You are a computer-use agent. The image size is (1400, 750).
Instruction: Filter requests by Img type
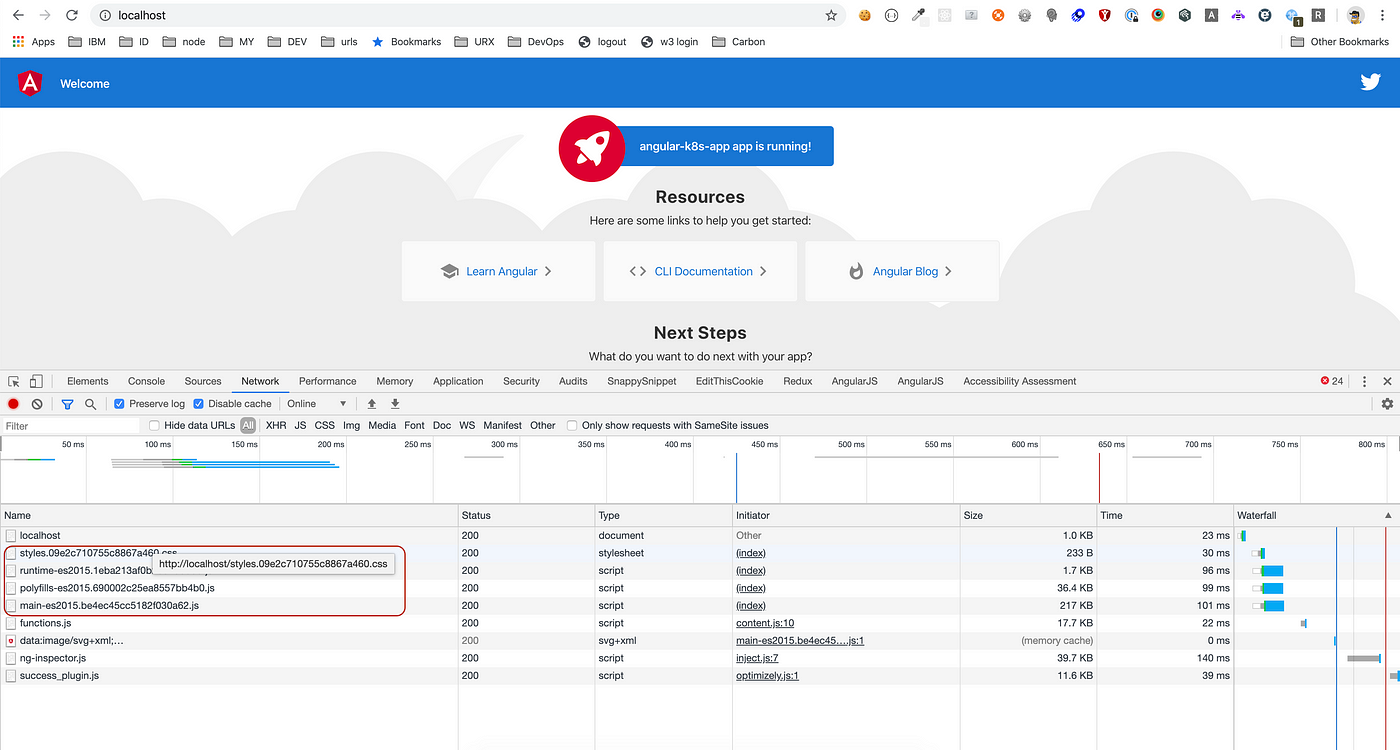[351, 426]
